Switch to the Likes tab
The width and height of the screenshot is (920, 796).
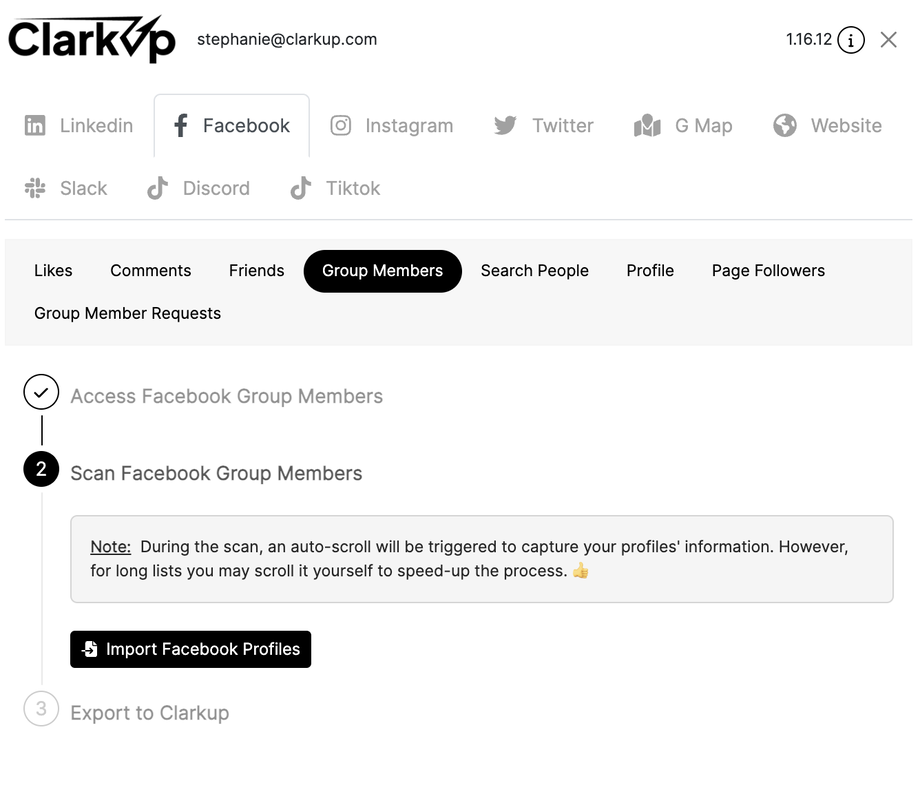pyautogui.click(x=53, y=271)
